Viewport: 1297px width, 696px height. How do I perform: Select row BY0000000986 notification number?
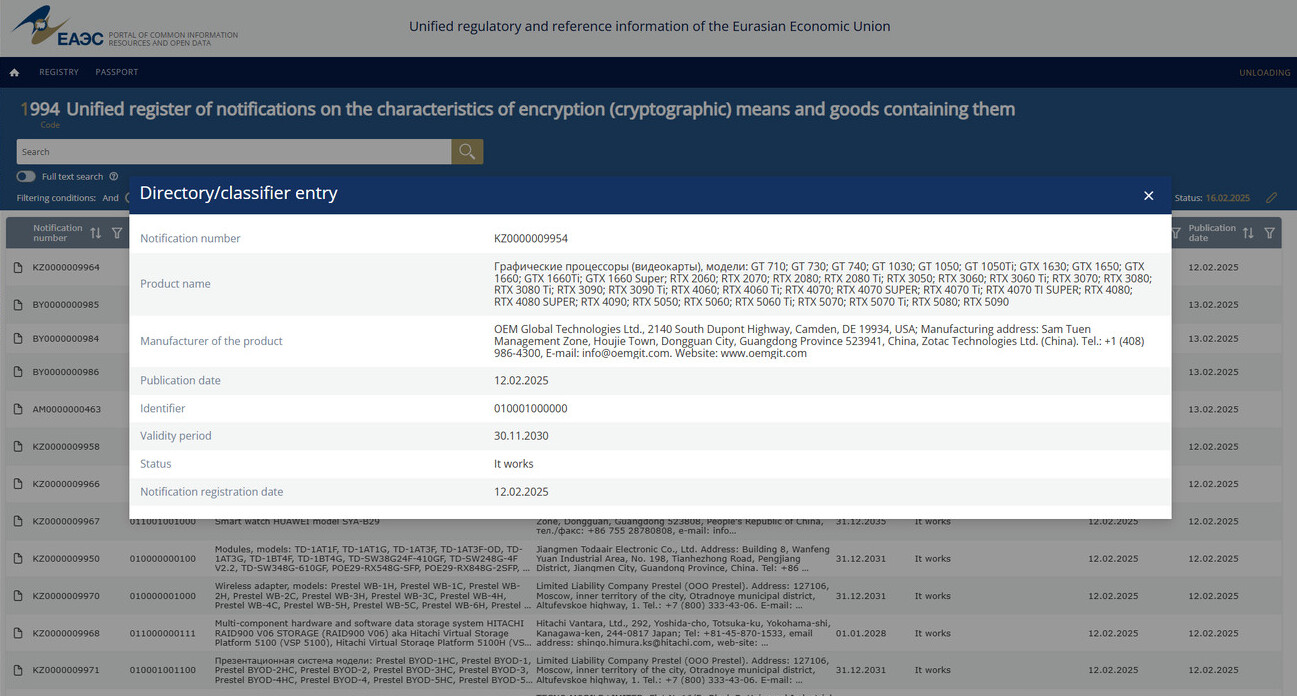coord(66,372)
